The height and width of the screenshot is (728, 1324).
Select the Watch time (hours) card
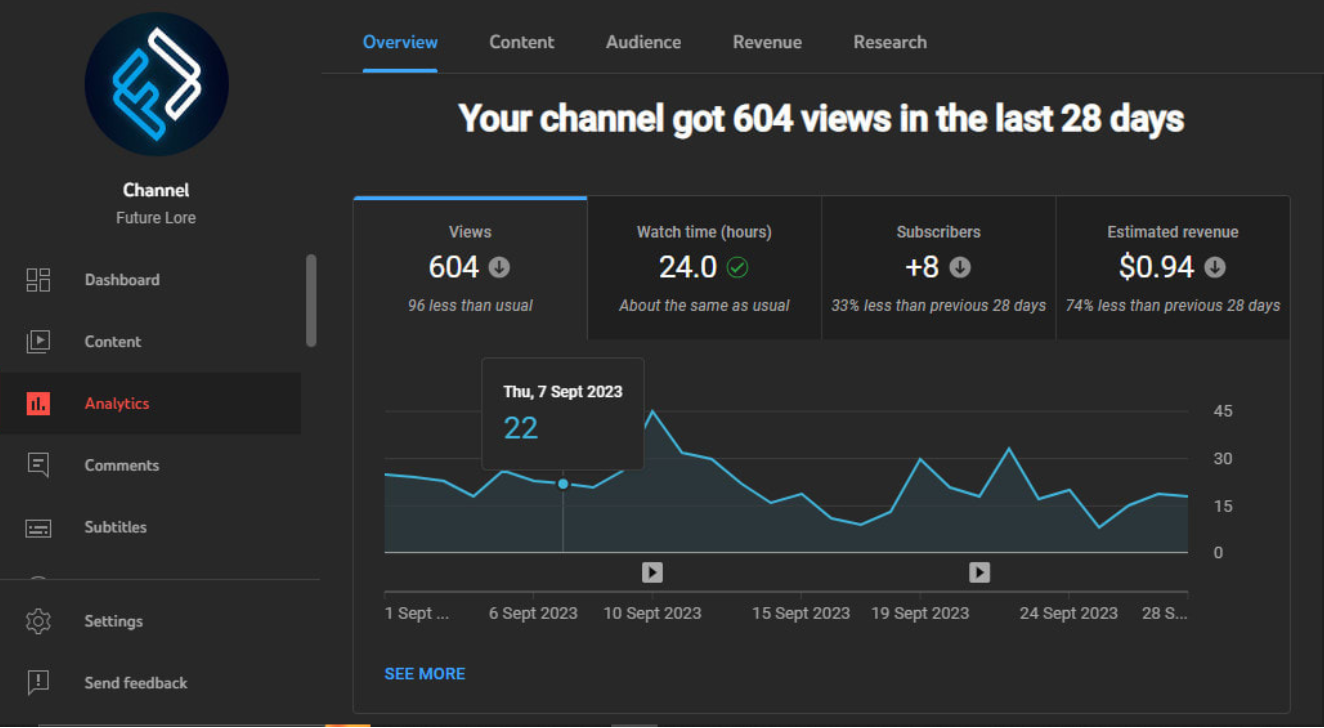704,268
